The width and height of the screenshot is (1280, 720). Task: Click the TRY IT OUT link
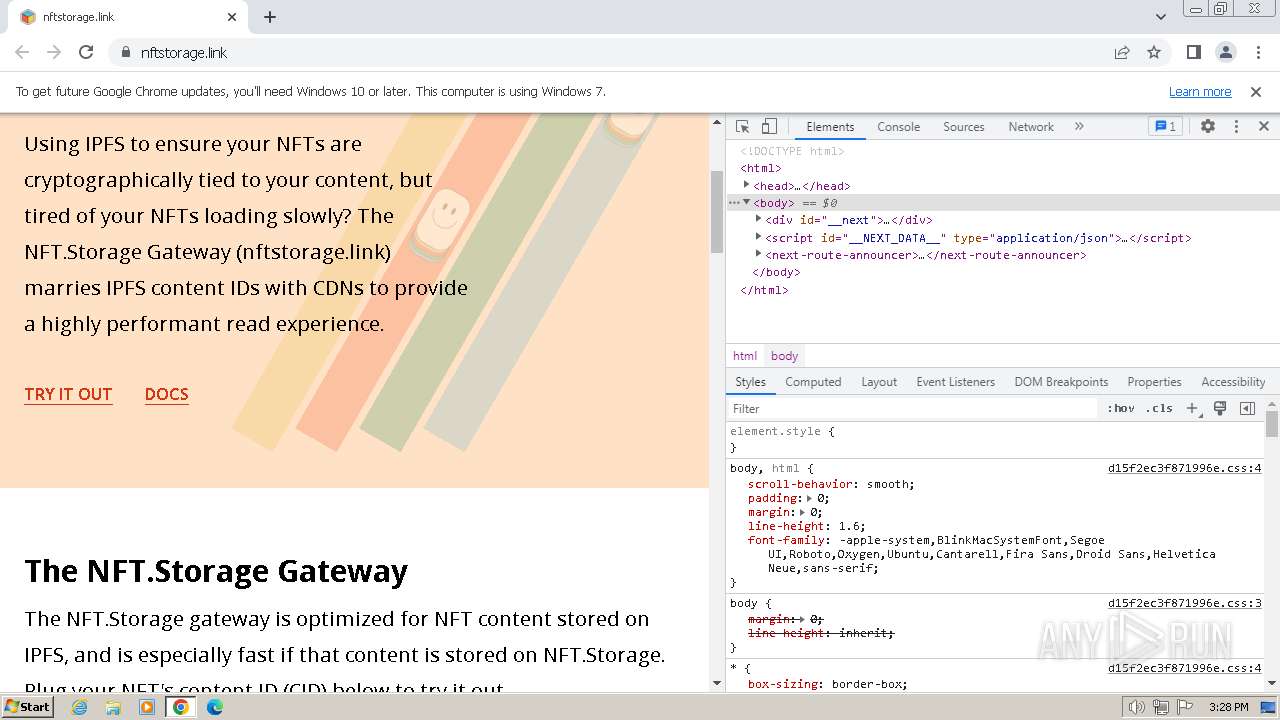coord(68,394)
